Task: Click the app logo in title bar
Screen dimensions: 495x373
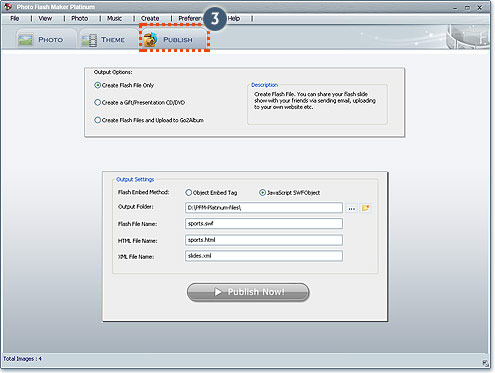Action: [7, 7]
